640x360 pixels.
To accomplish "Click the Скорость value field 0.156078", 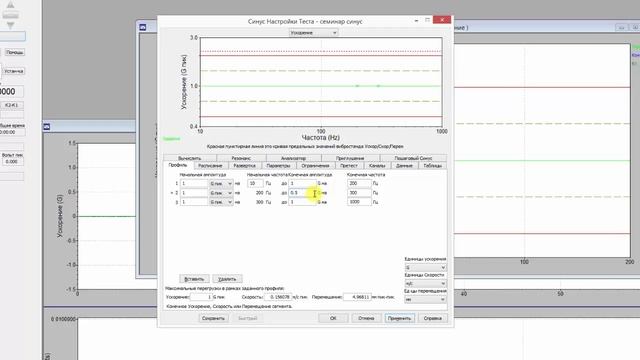I will coord(278,297).
